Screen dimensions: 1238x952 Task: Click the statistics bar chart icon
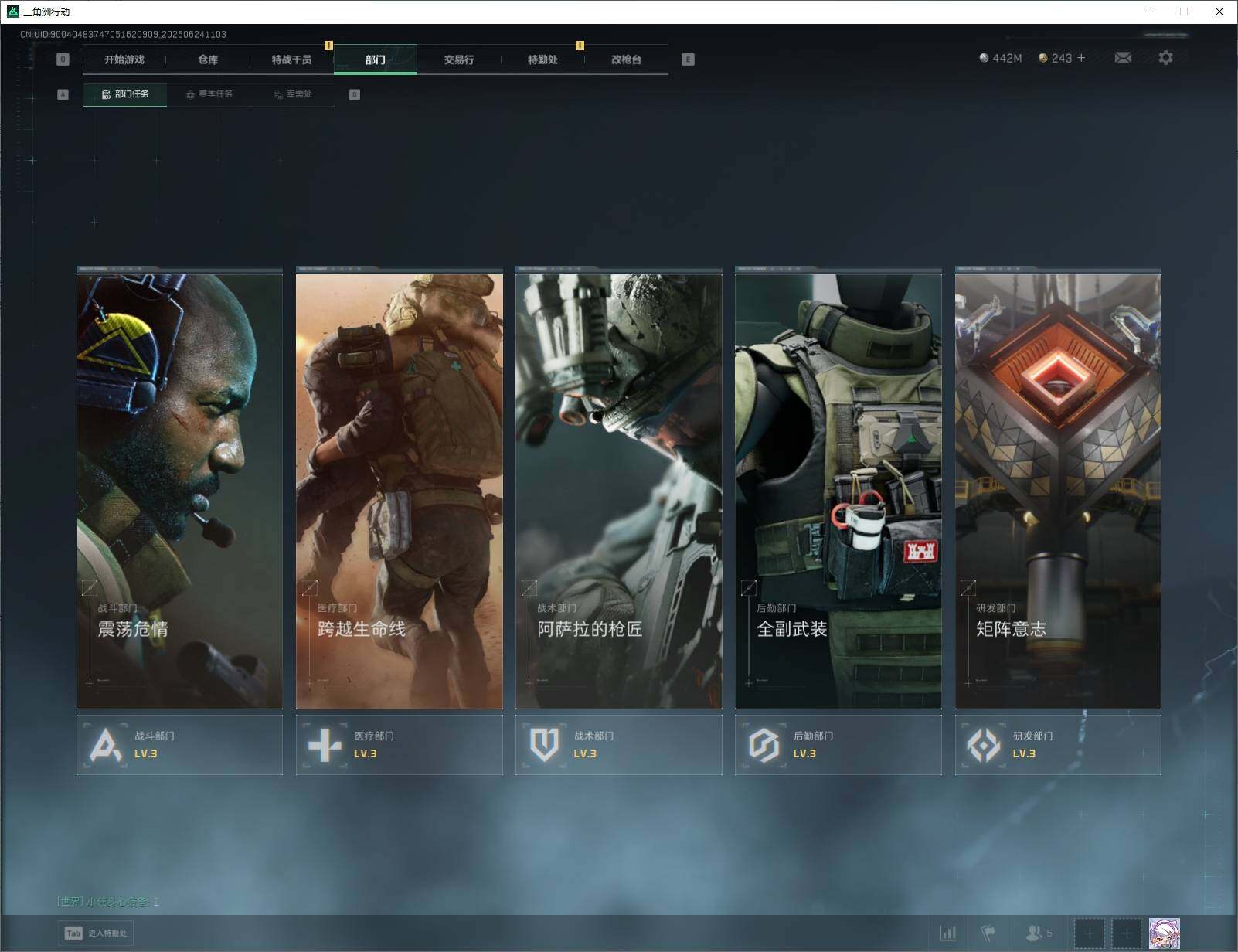[x=947, y=933]
